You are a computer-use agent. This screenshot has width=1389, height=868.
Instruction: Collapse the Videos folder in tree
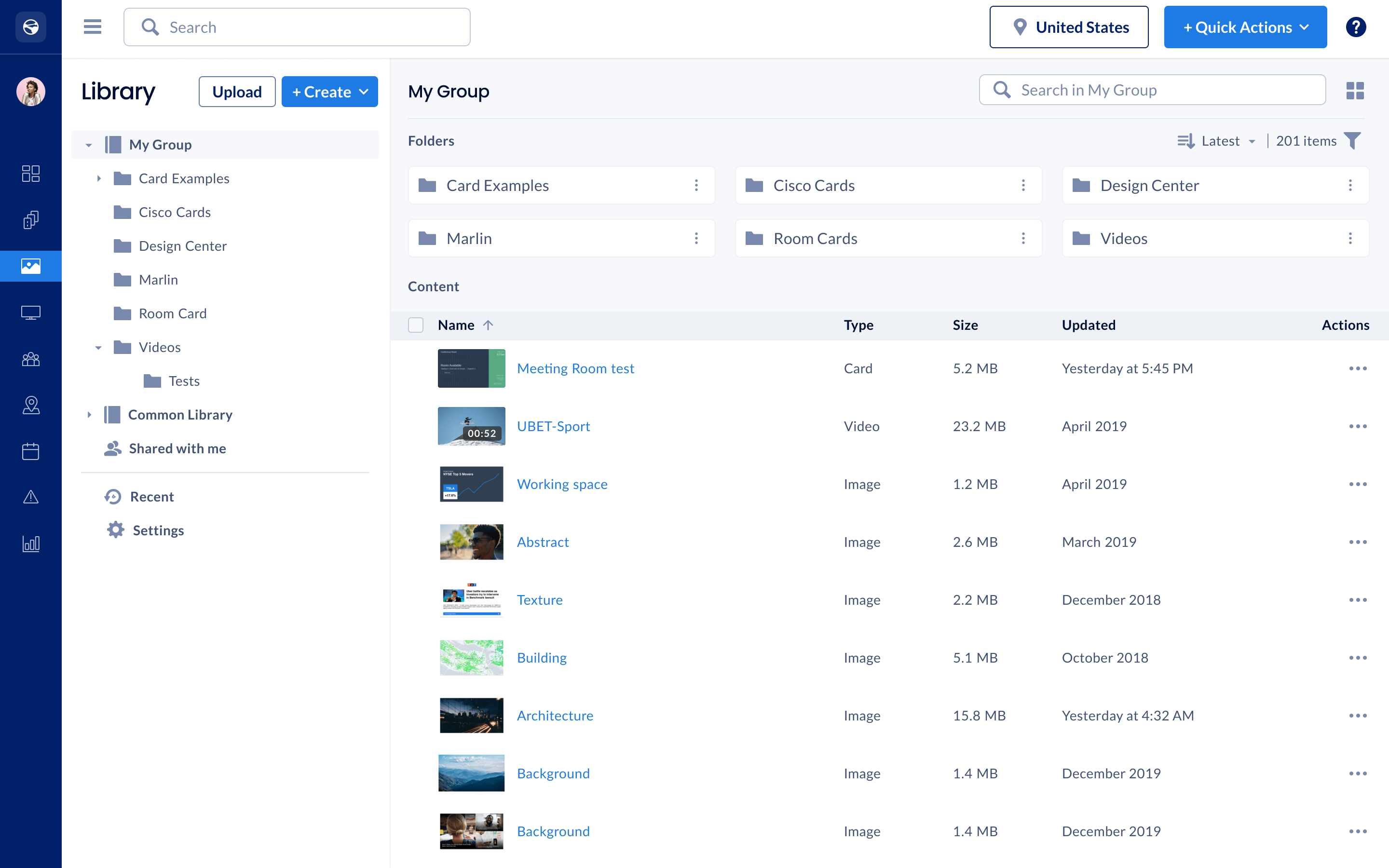click(99, 347)
